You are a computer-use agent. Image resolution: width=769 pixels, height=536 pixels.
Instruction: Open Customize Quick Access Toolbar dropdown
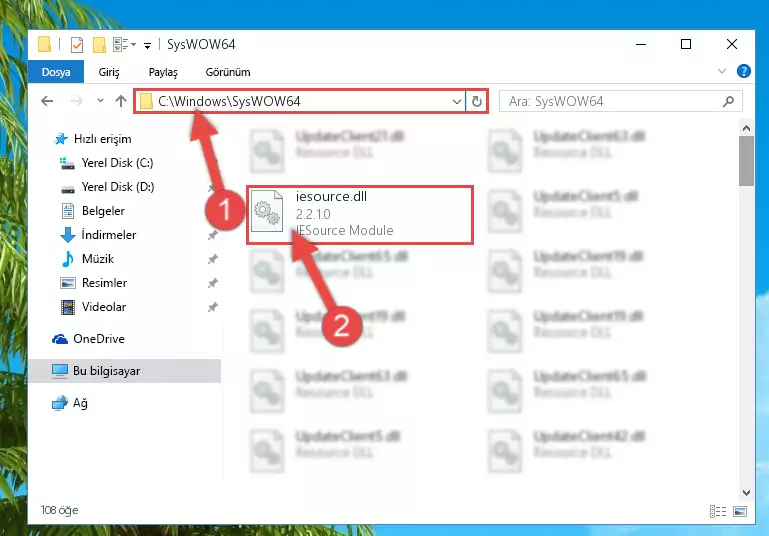click(147, 46)
